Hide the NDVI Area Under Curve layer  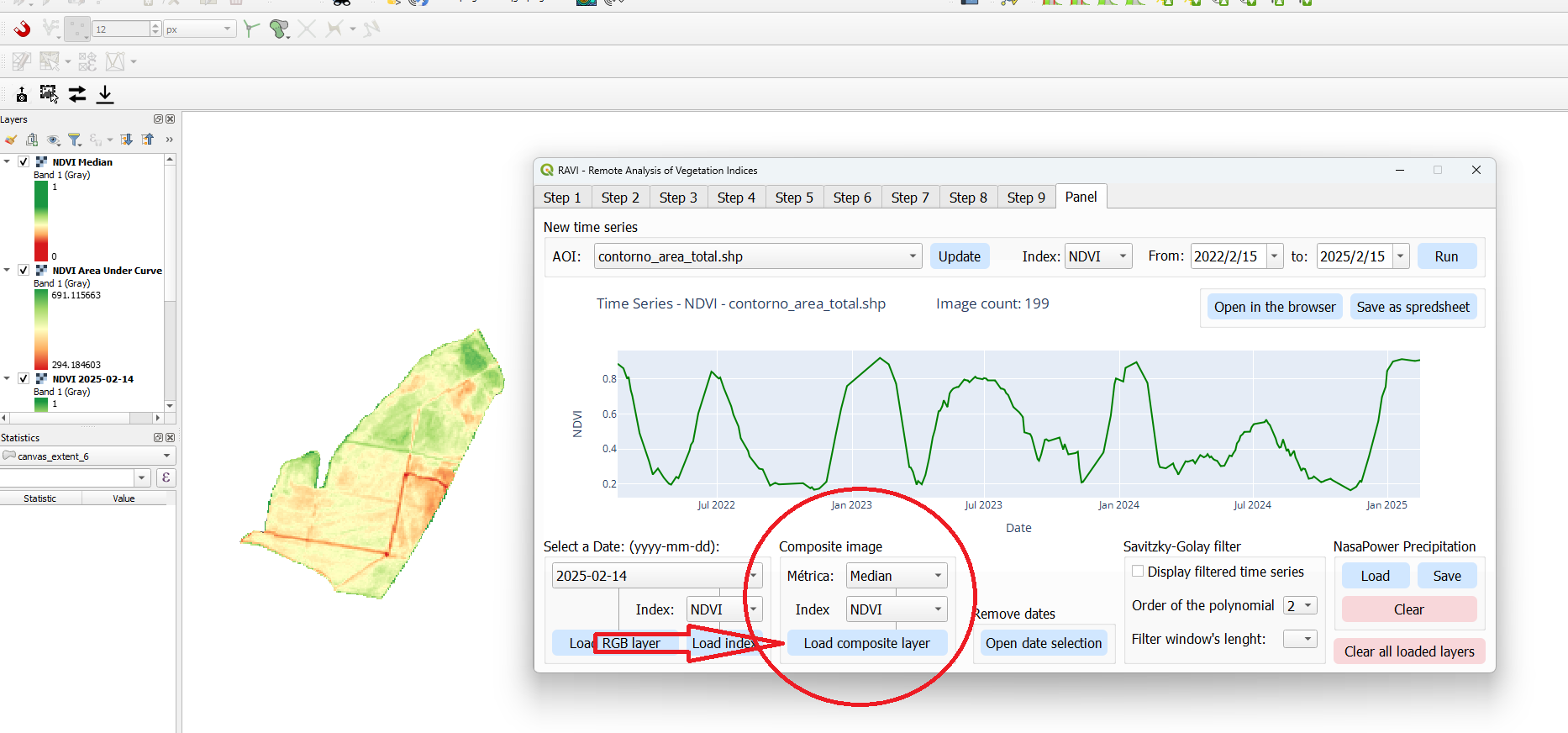click(x=24, y=271)
